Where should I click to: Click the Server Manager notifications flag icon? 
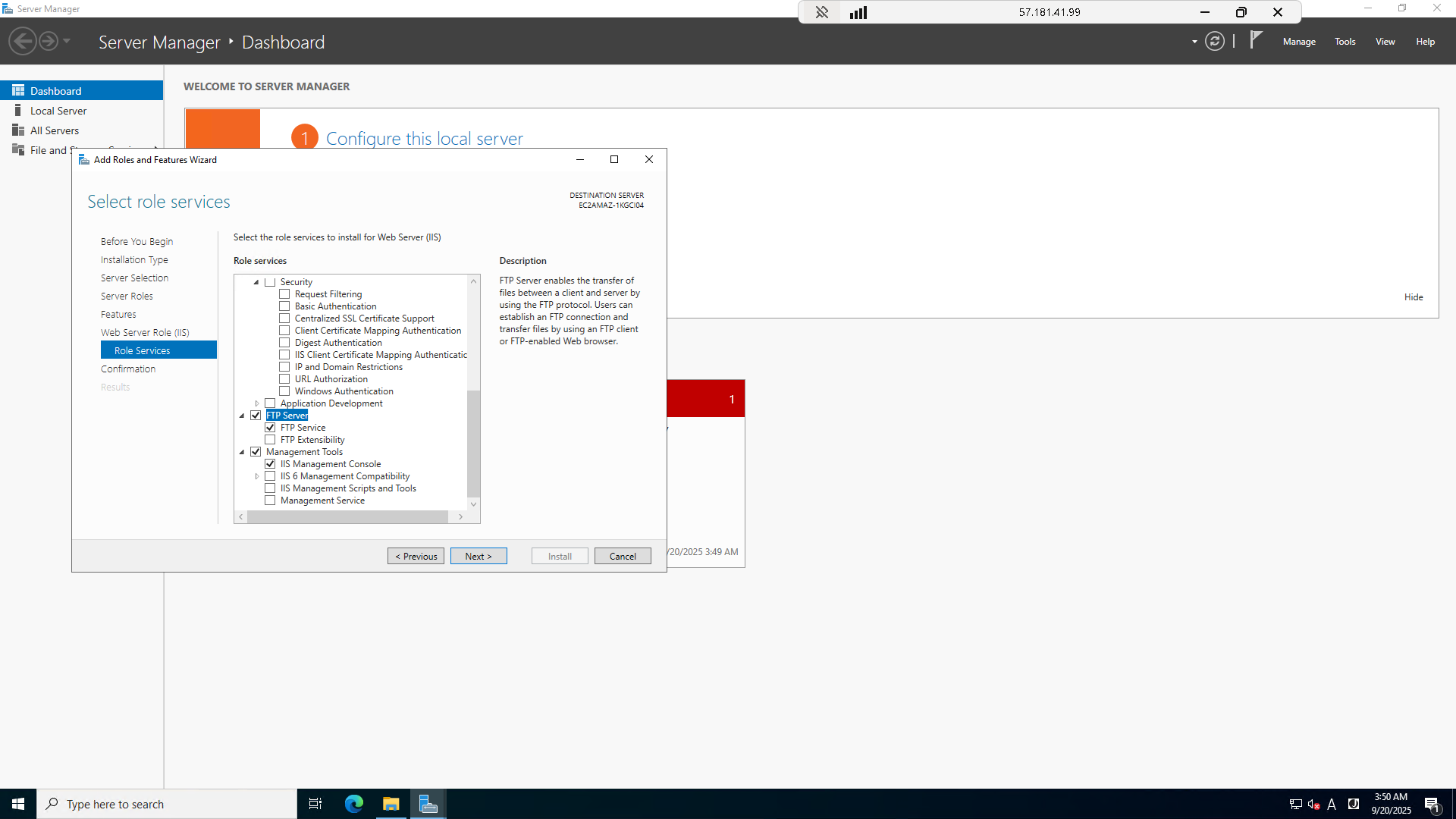(1256, 39)
